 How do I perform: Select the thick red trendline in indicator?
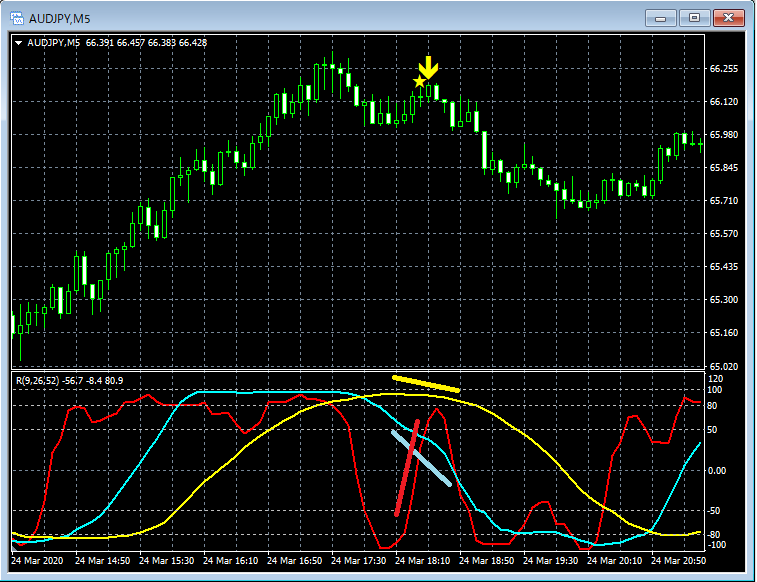pyautogui.click(x=407, y=468)
